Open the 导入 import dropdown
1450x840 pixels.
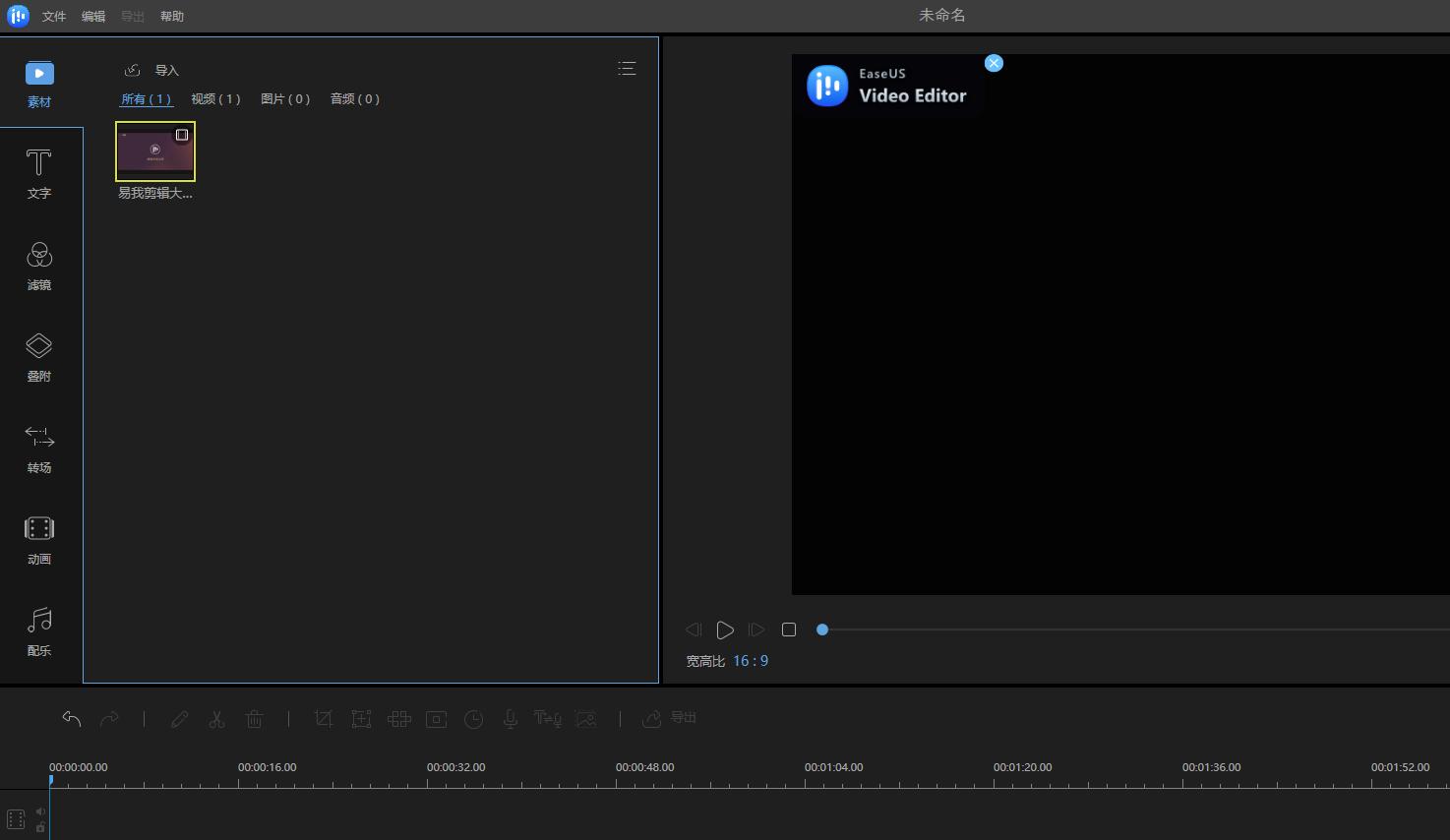152,70
